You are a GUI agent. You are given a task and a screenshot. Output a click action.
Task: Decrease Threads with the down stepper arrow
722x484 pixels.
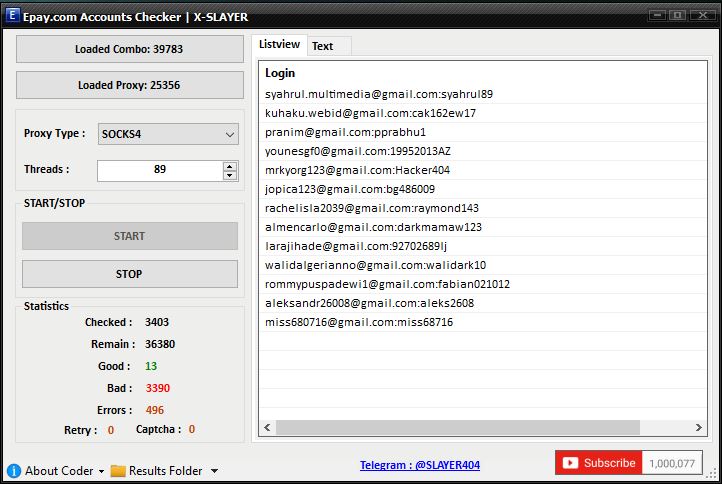click(x=230, y=175)
